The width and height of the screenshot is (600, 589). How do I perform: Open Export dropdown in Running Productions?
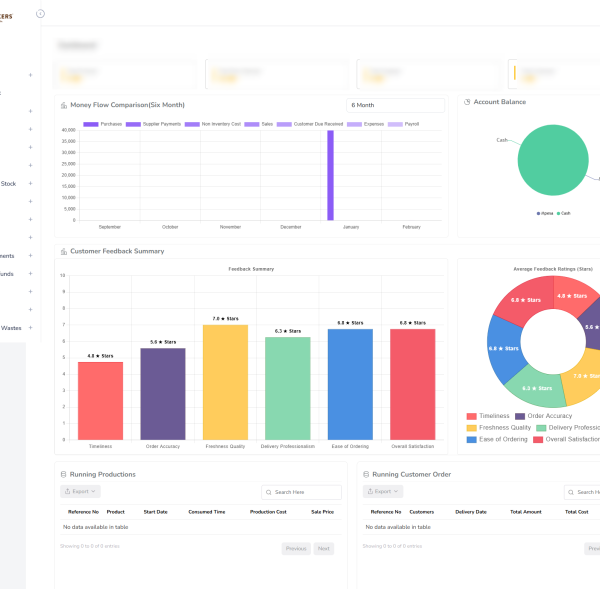click(x=80, y=492)
